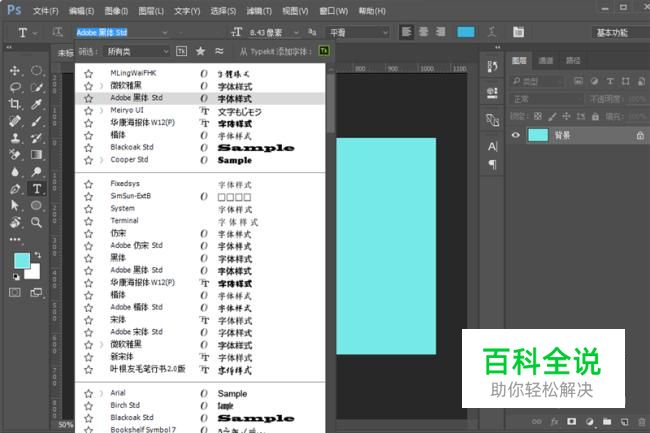Select the Horizontal Type tool in toolbox
The width and height of the screenshot is (650, 433).
[37, 188]
